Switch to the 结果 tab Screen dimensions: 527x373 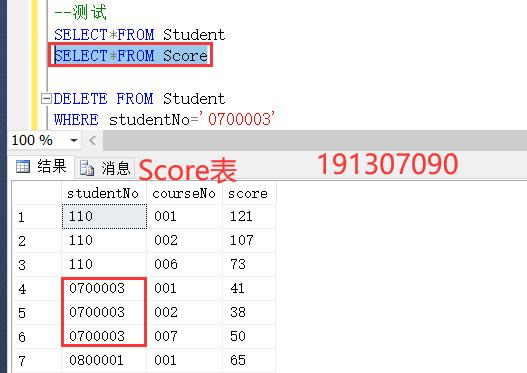click(41, 166)
